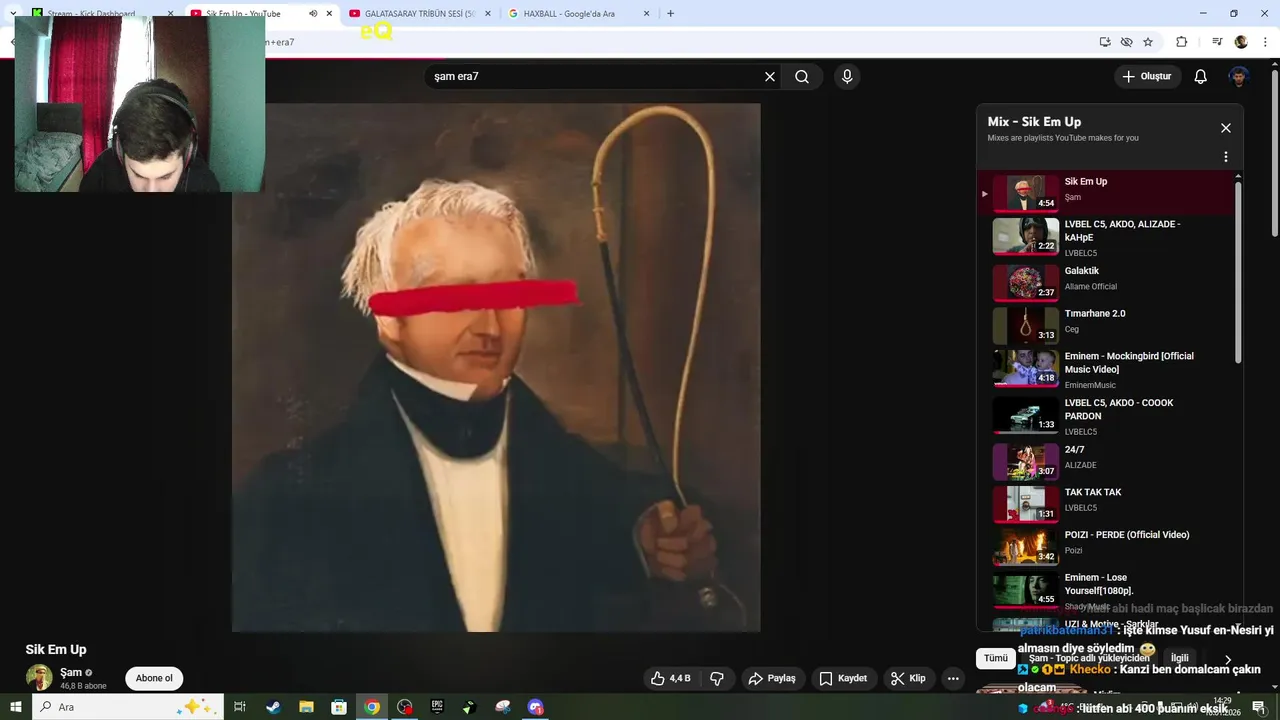
Task: Play Eminem - Lose Yourself[1080p]
Action: [1106, 590]
